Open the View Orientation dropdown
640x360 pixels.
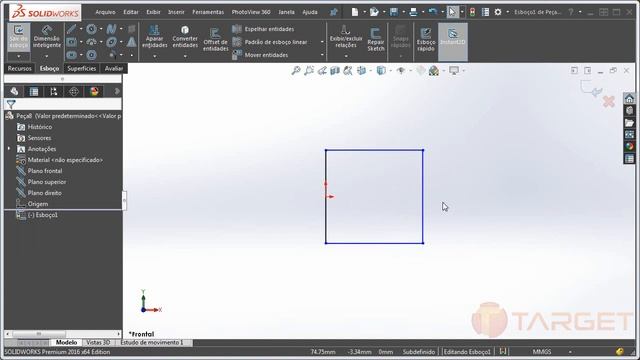click(361, 71)
